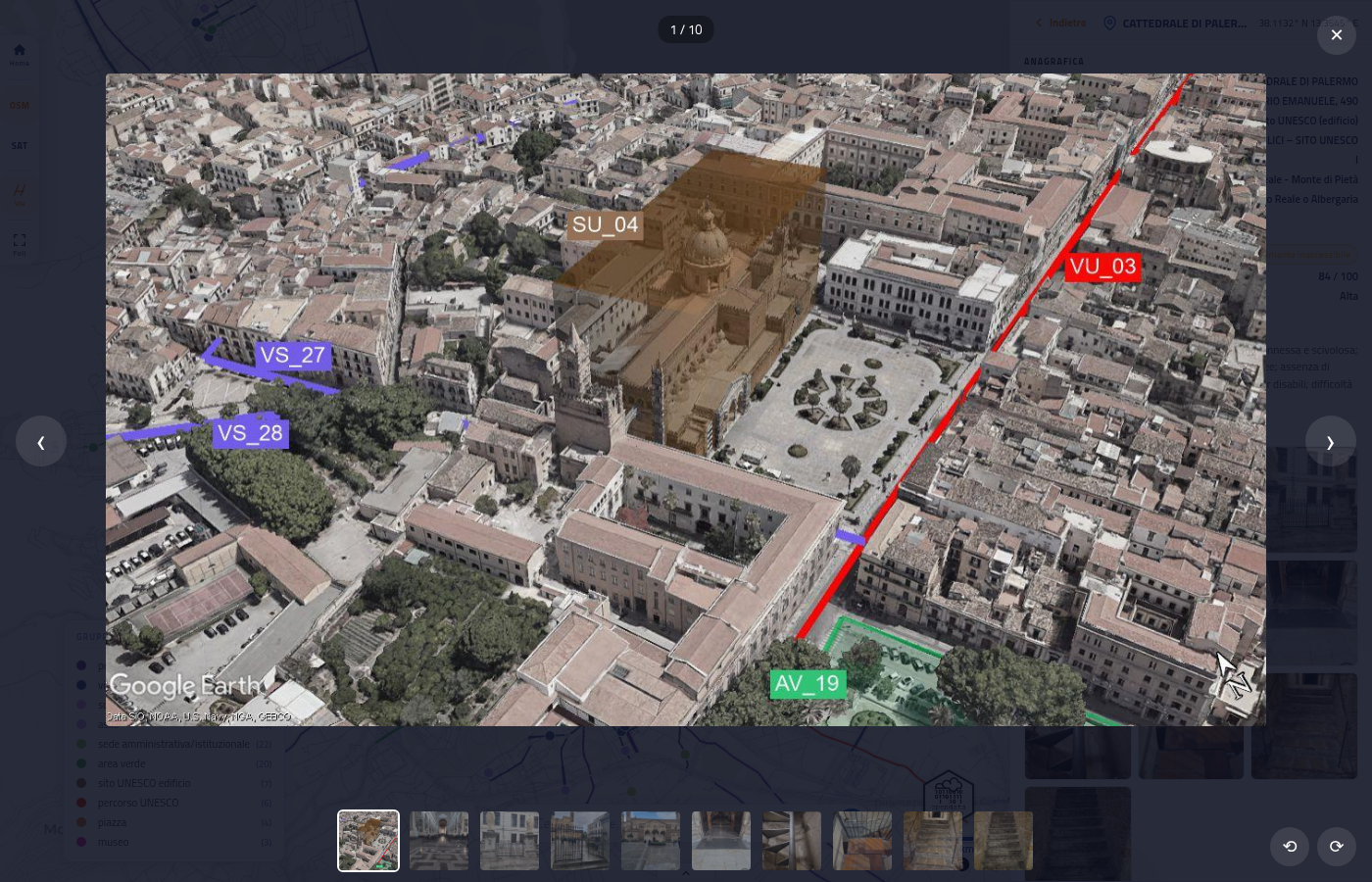Open the eighth thumbnail in the strip
This screenshot has width=1372, height=882.
[862, 841]
